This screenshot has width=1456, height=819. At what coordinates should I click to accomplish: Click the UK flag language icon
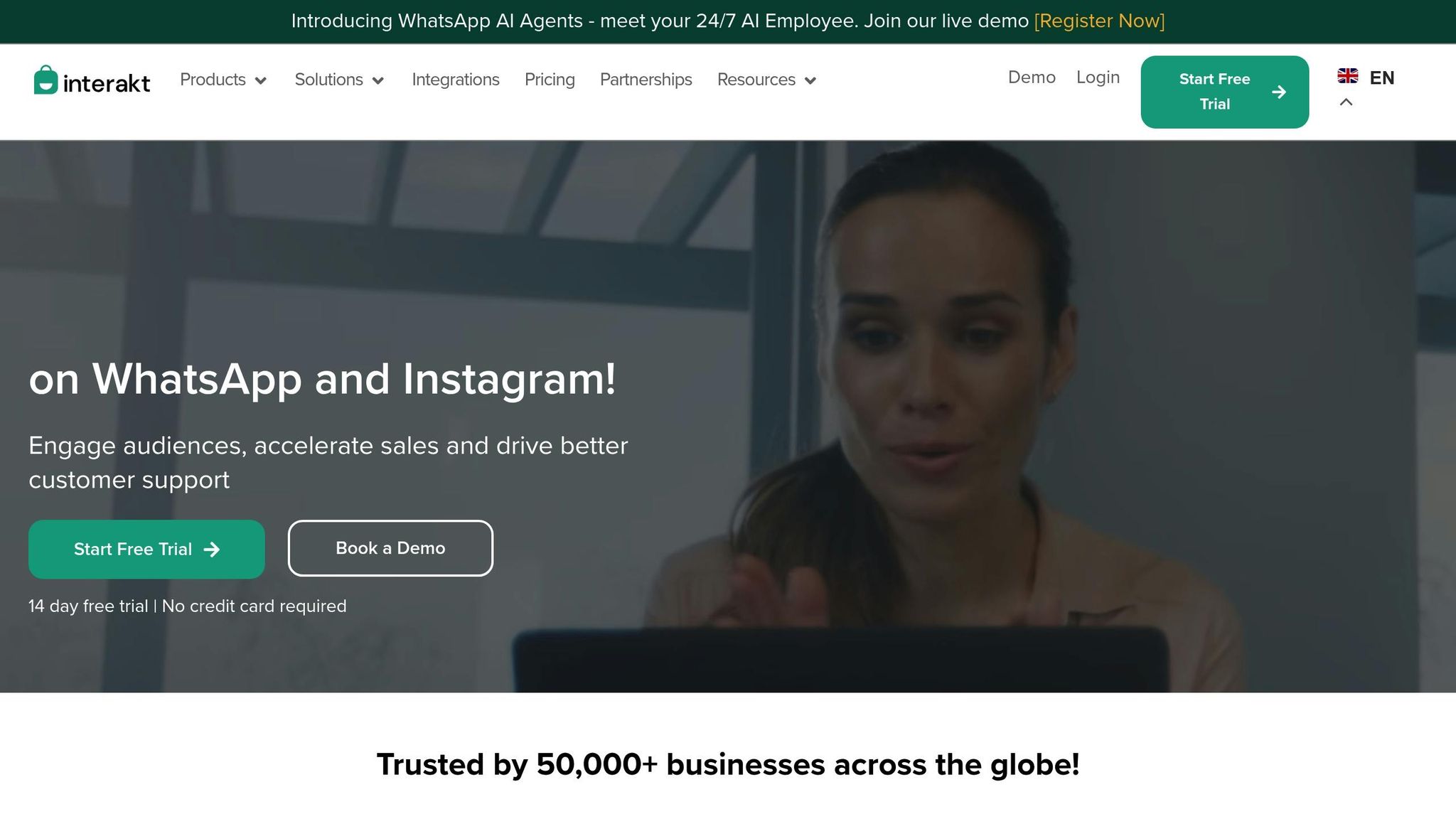1347,75
